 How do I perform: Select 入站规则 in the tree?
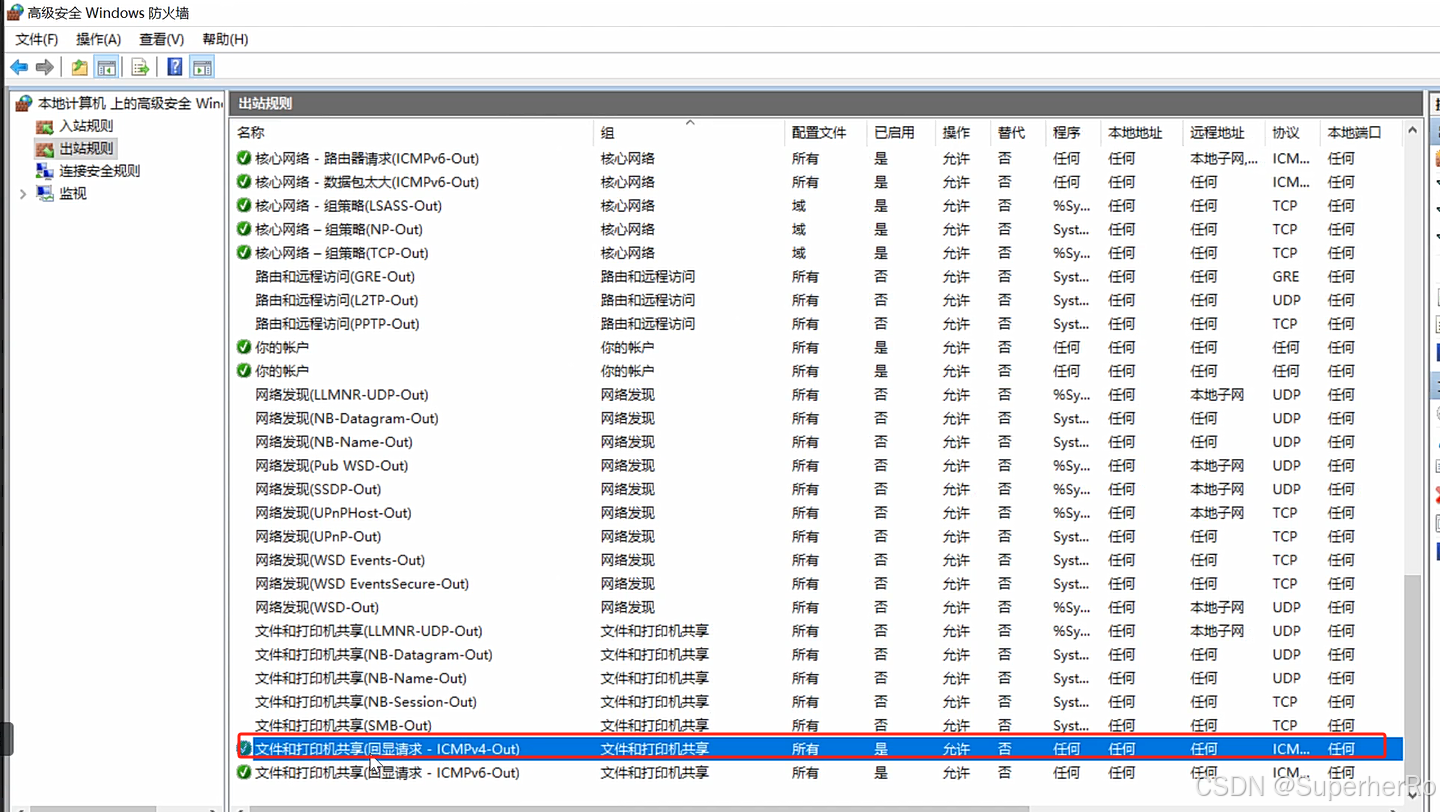(86, 126)
